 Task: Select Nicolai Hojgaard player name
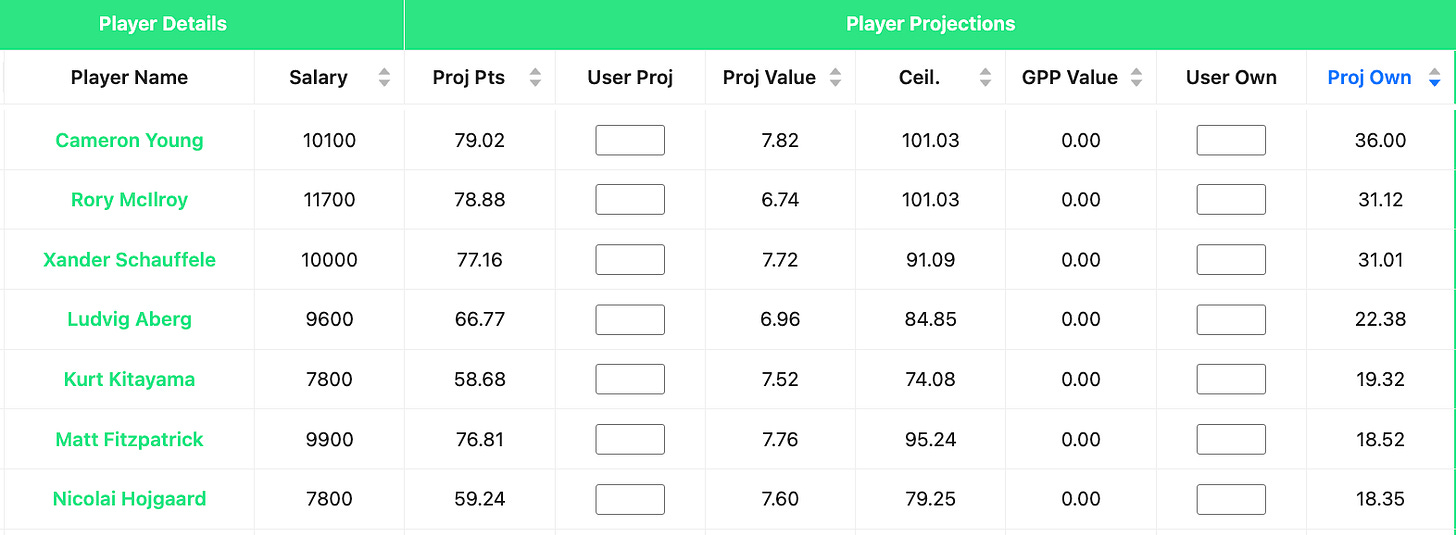[x=129, y=499]
